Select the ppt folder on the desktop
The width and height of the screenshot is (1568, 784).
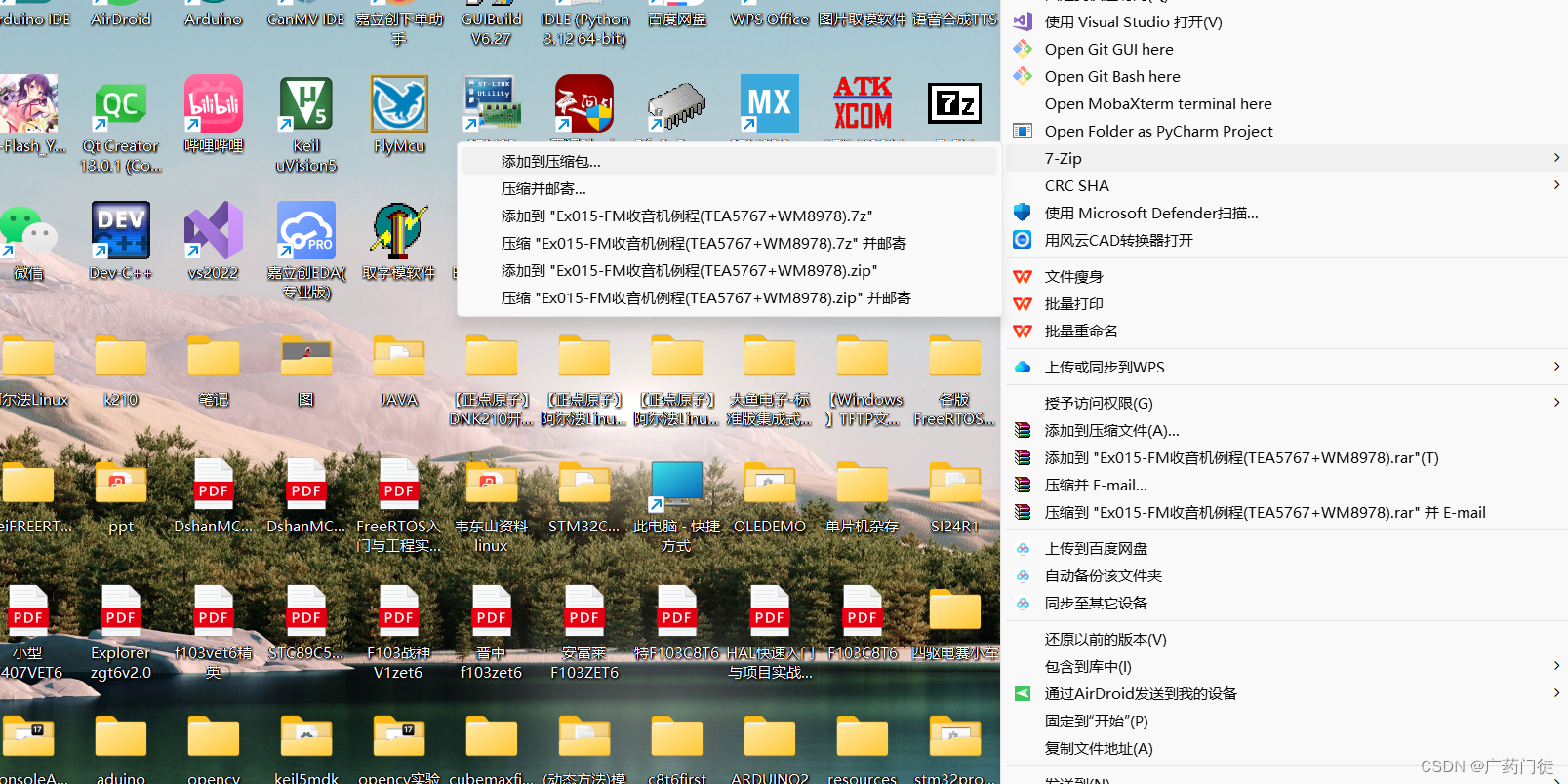[x=120, y=484]
